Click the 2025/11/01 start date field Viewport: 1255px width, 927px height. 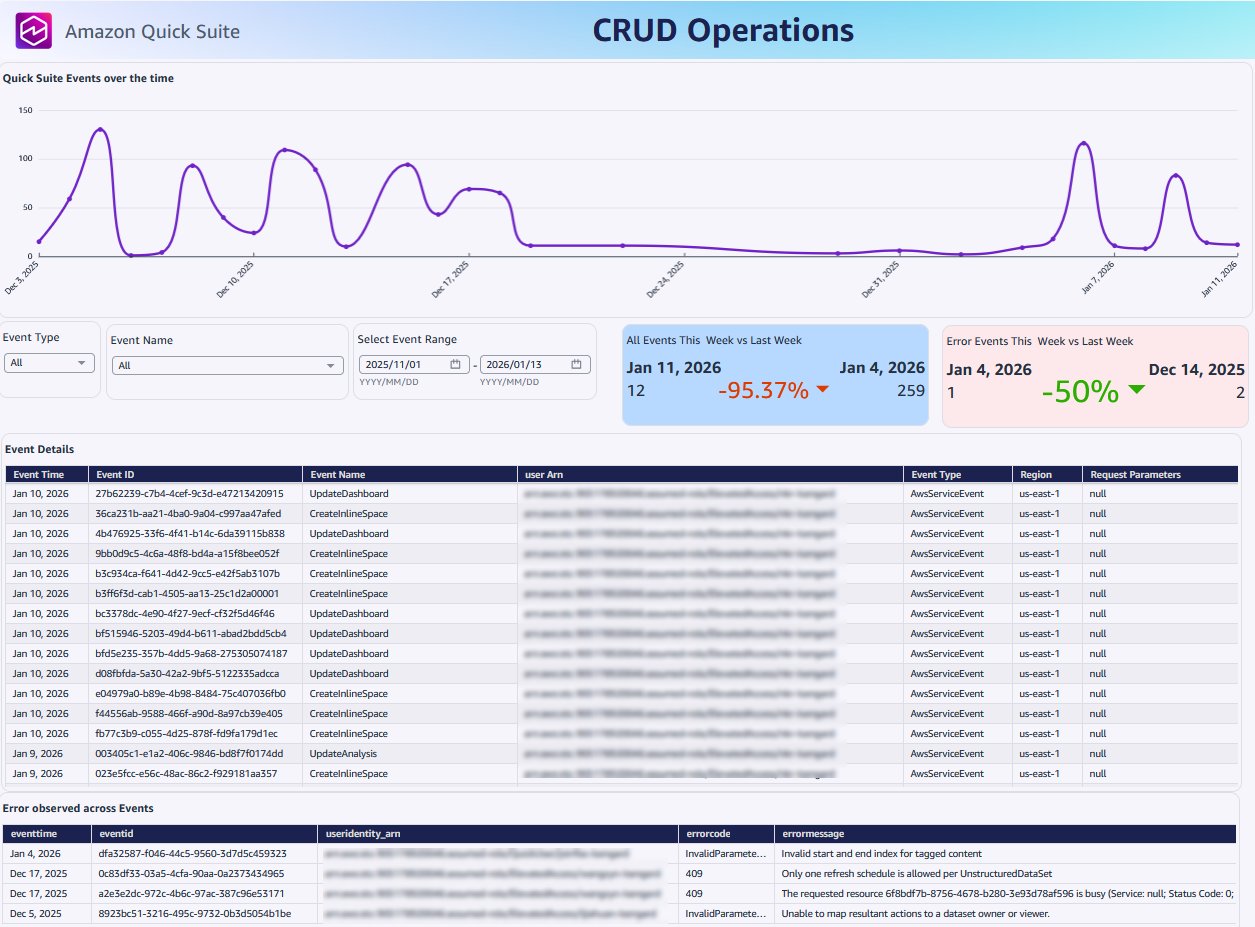tap(404, 365)
